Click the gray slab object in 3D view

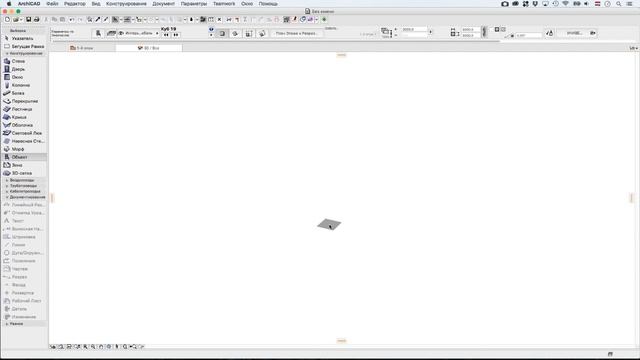(329, 224)
